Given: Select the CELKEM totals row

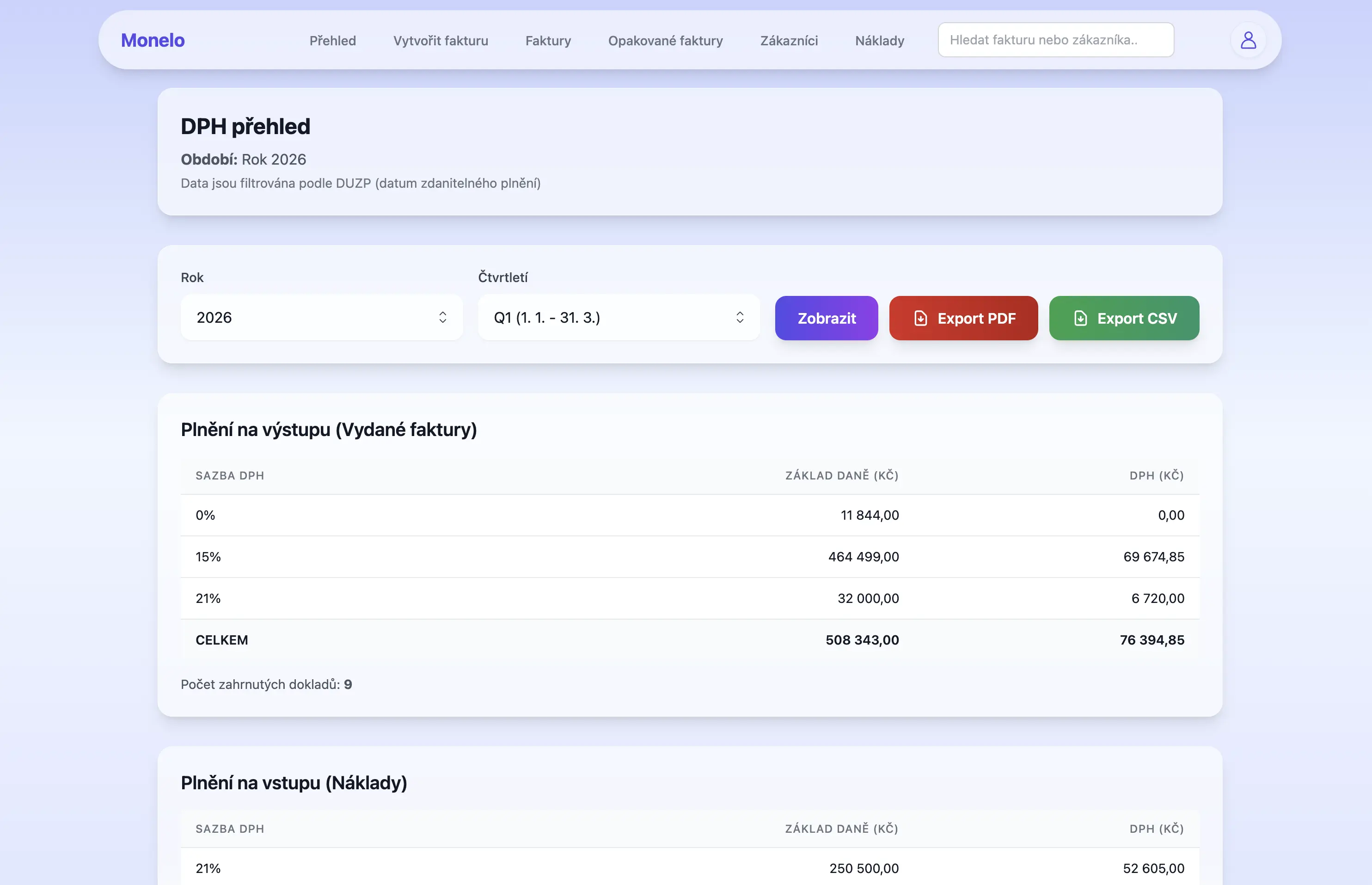Looking at the screenshot, I should point(689,639).
